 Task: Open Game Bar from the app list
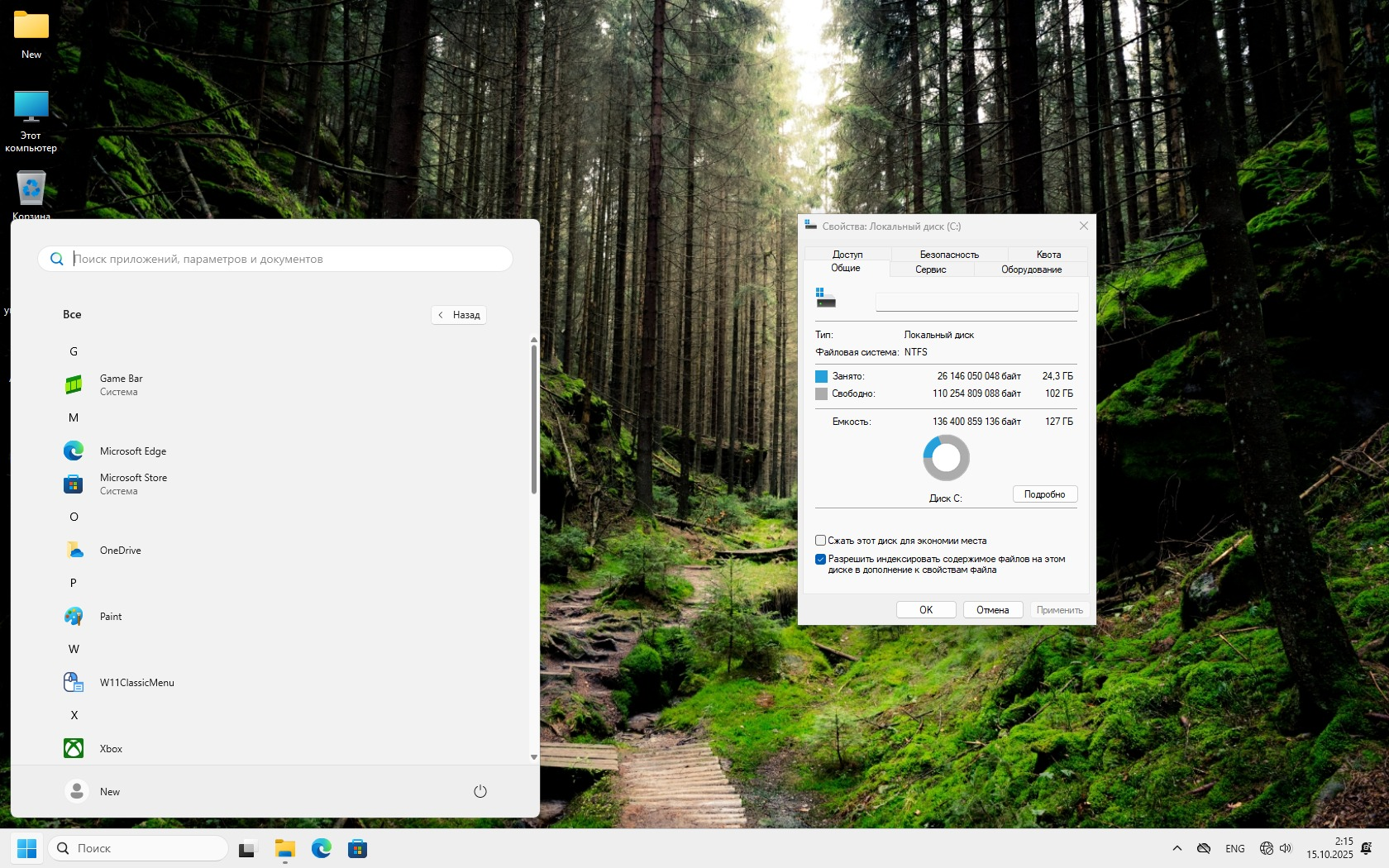coord(121,384)
